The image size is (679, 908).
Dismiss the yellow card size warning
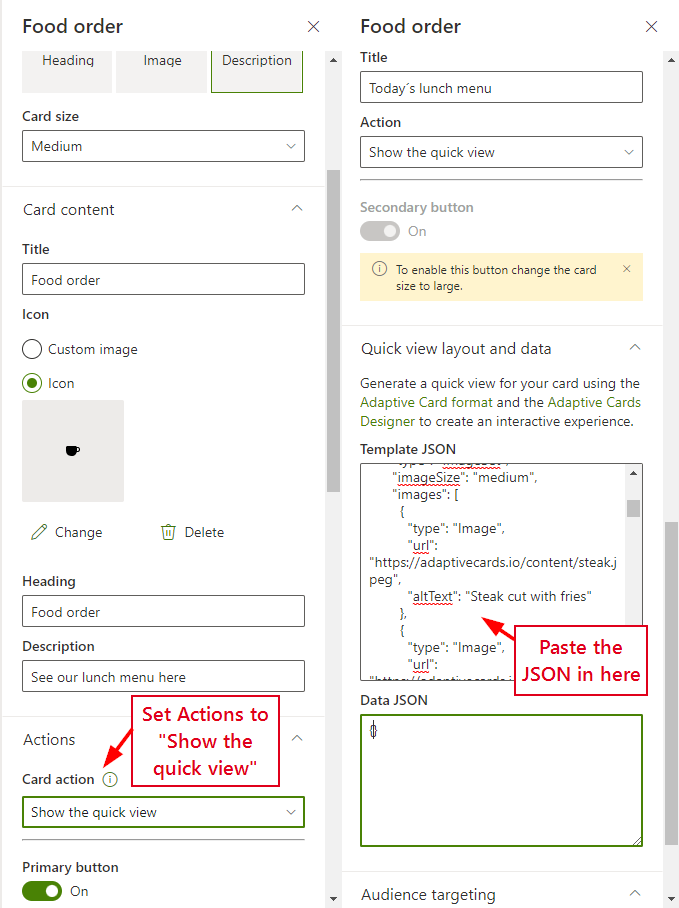coord(627,269)
